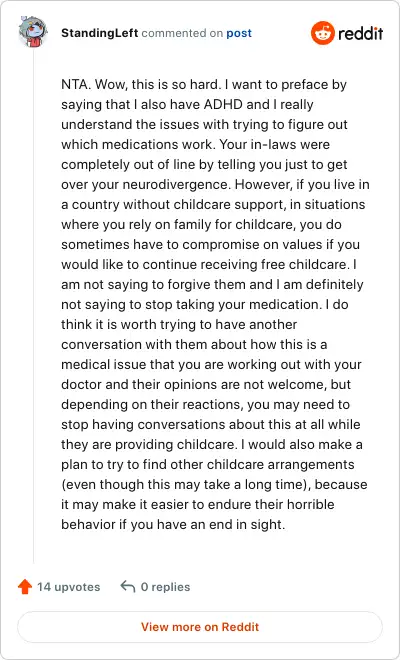Click the final line "behavior if you have"
The height and width of the screenshot is (660, 400).
pos(173,524)
